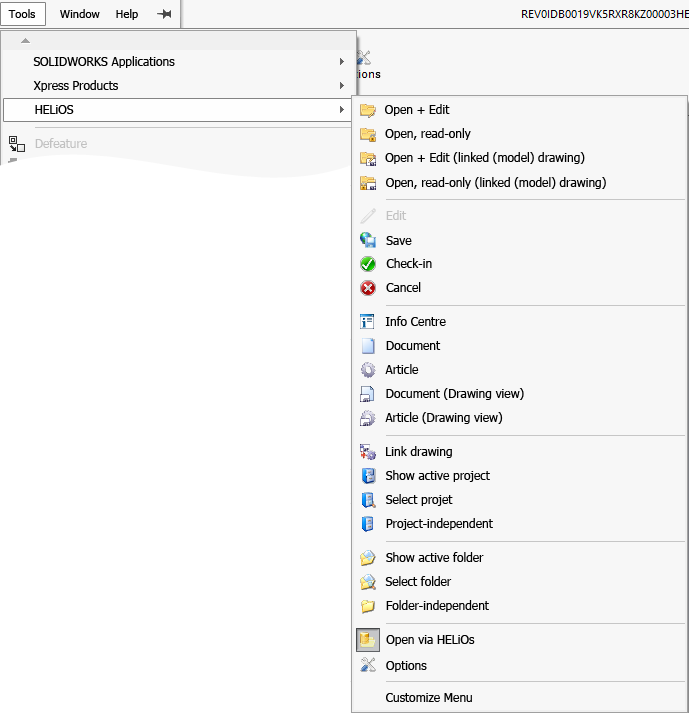689x716 pixels.
Task: Click the HELiOS Save icon
Action: (368, 240)
